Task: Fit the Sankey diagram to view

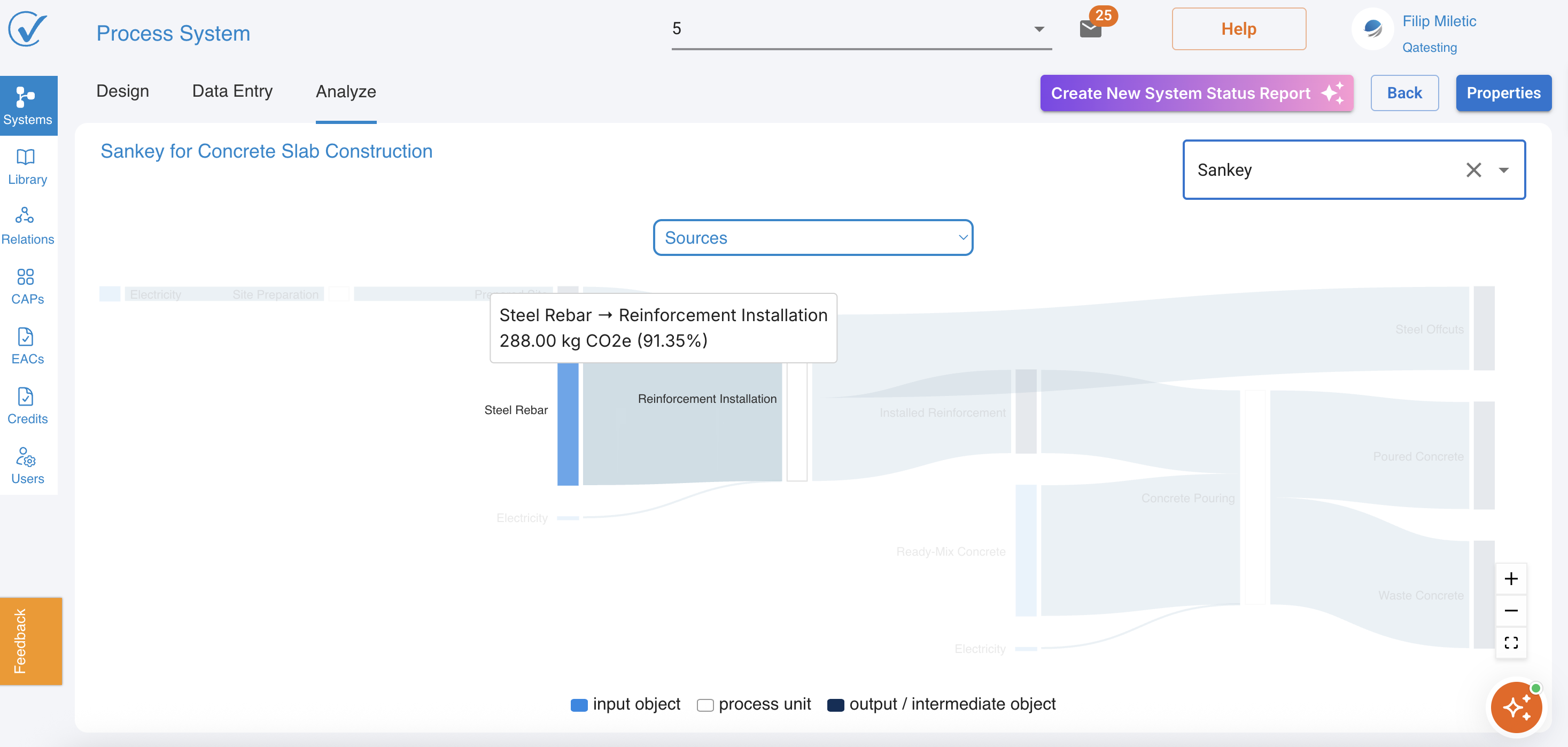Action: [1510, 642]
